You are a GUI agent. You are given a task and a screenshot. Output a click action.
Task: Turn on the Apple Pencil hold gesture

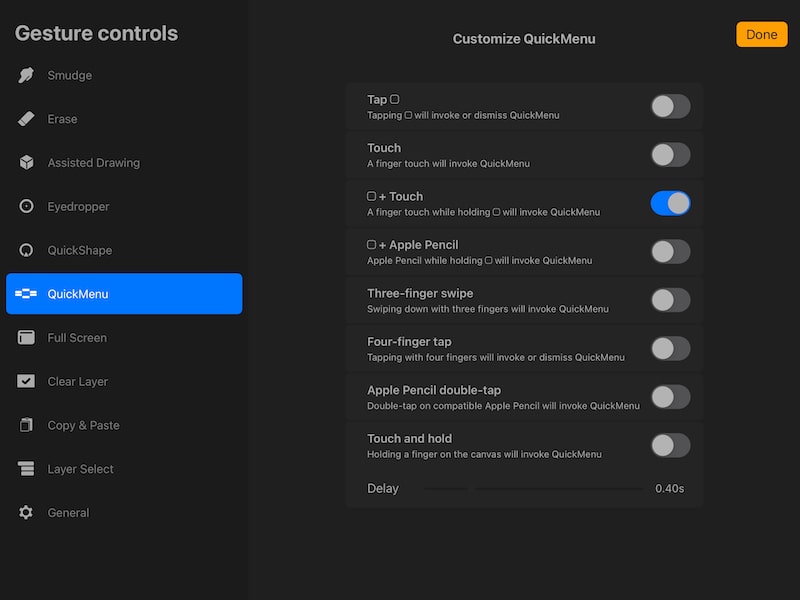coord(670,252)
